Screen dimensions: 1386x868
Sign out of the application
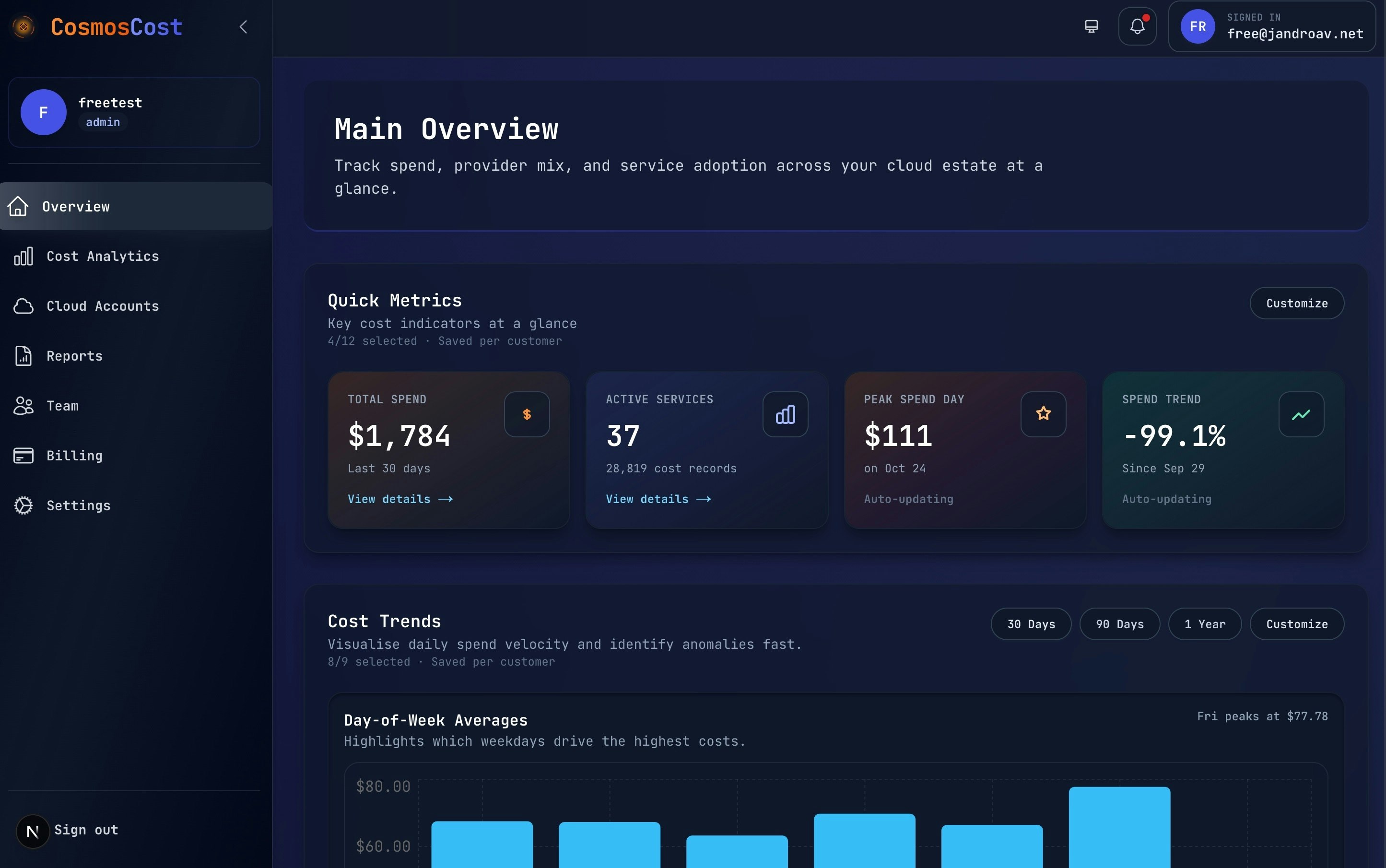86,830
